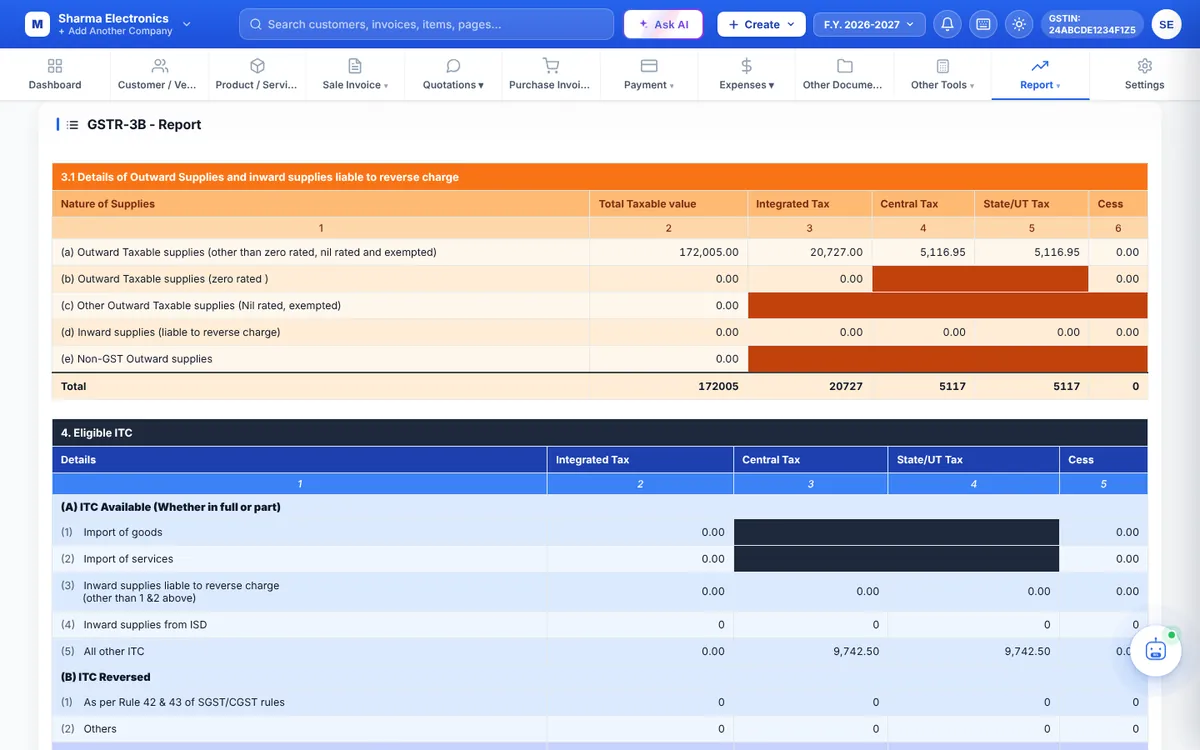Go to the Product / Services tab
The height and width of the screenshot is (750, 1200).
click(257, 75)
